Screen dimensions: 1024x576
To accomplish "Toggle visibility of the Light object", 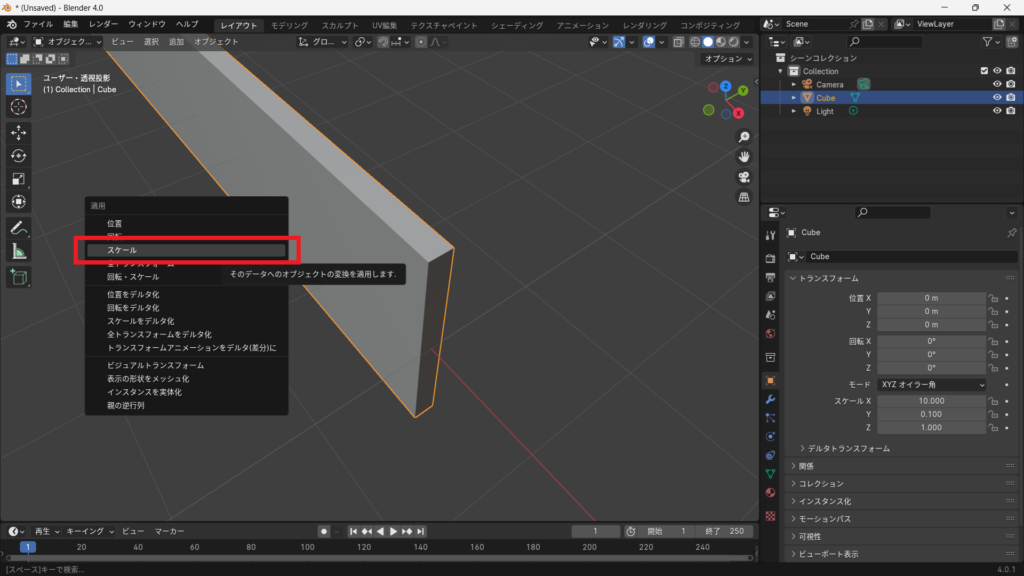I will pyautogui.click(x=997, y=111).
